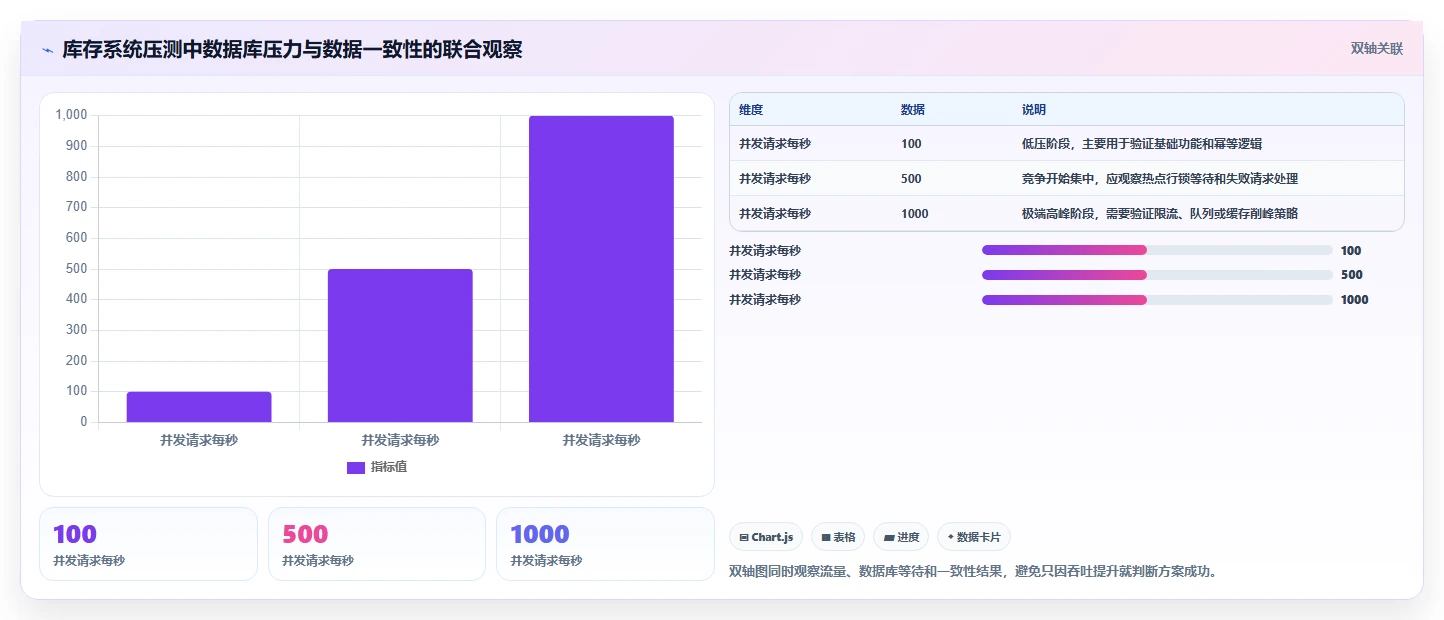
Task: Click the page title 库存系统压测中数据库压力与数据一致性的联合观察
Action: pyautogui.click(x=292, y=49)
